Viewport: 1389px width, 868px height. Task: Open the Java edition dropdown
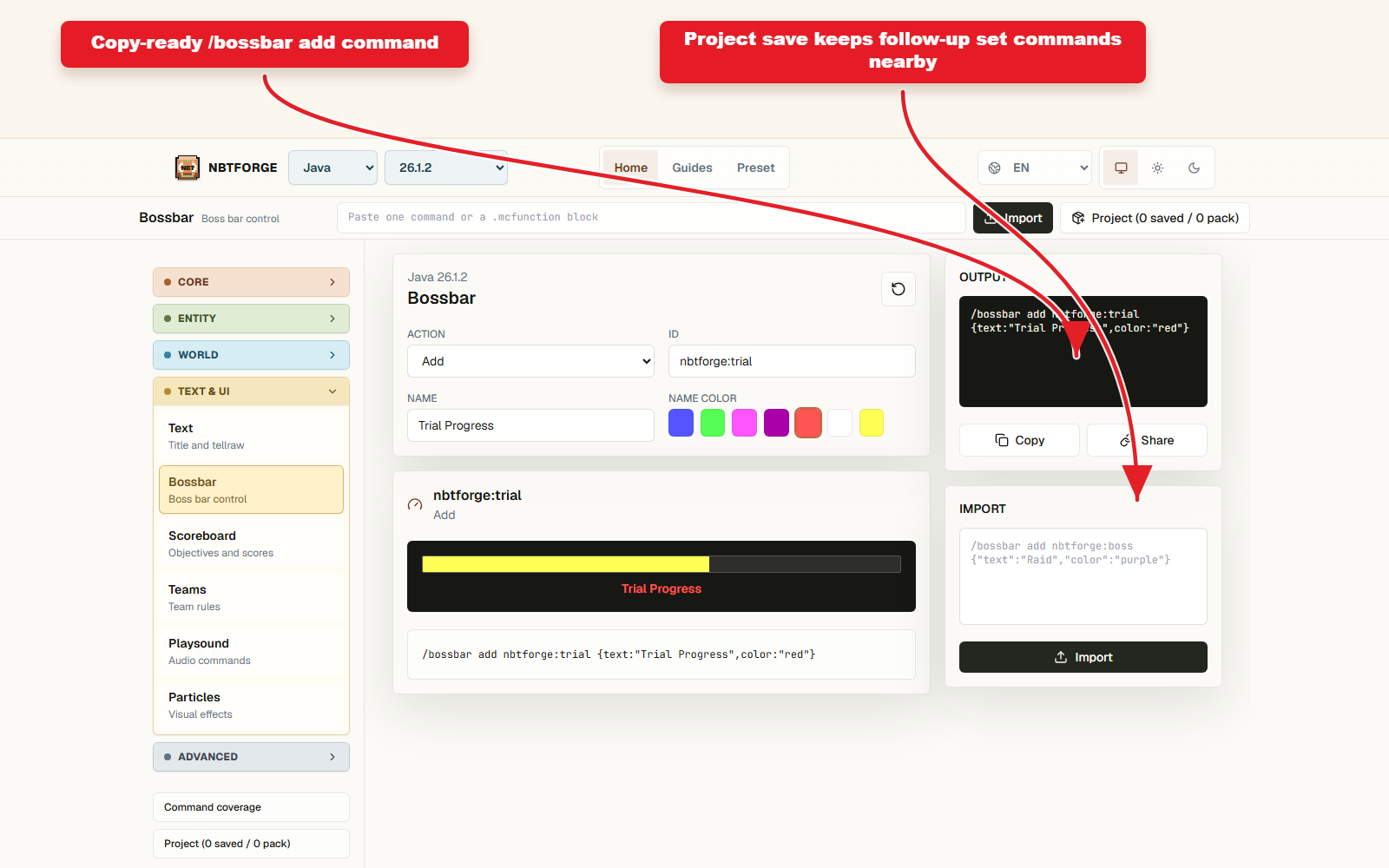point(333,168)
